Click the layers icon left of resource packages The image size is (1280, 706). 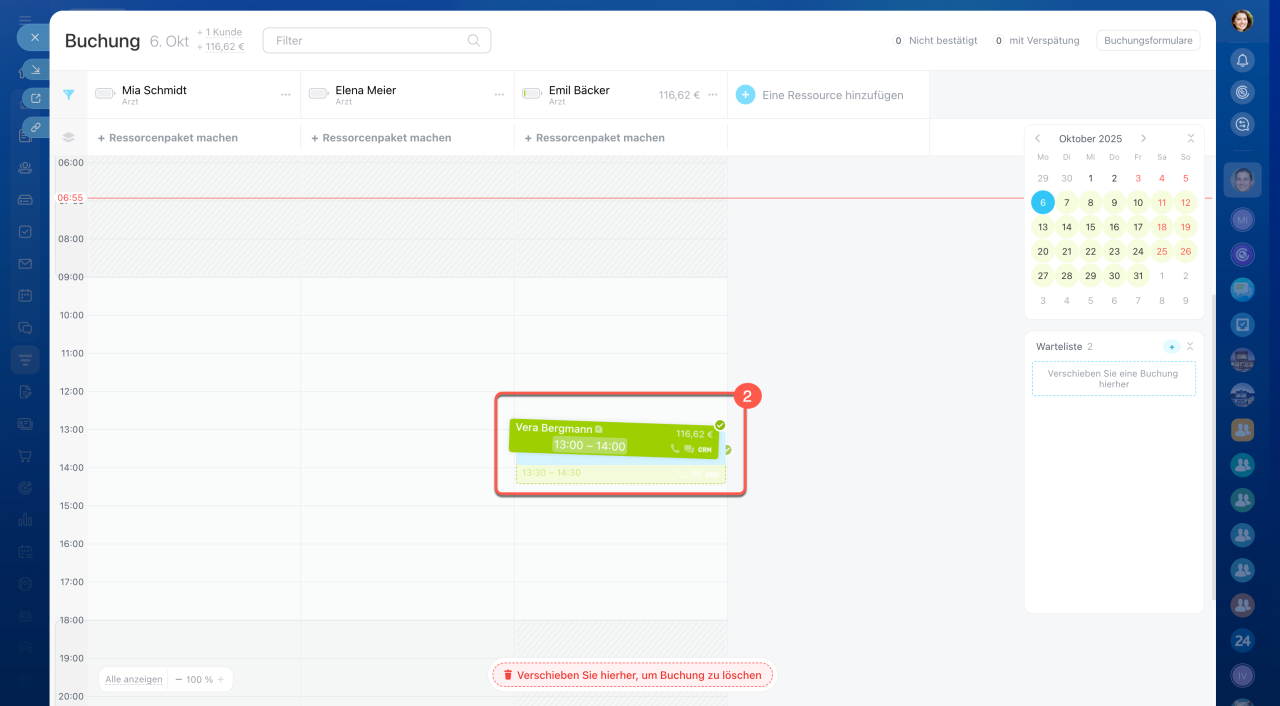point(68,138)
